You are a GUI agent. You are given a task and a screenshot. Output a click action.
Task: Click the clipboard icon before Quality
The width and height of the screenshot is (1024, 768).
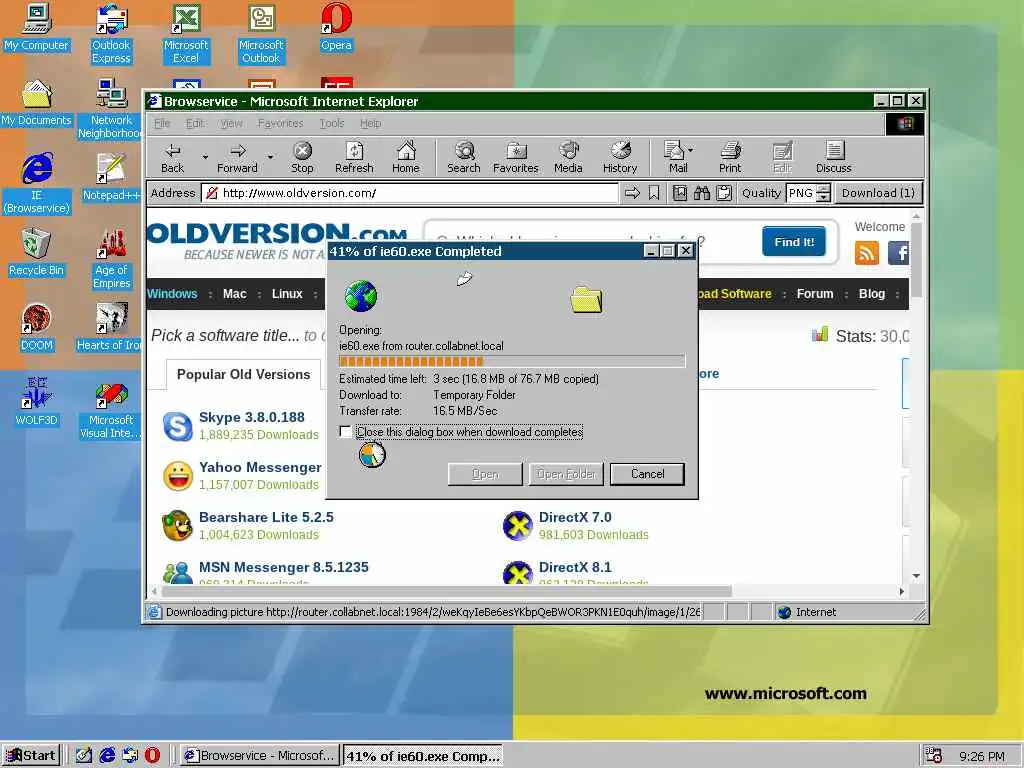724,193
